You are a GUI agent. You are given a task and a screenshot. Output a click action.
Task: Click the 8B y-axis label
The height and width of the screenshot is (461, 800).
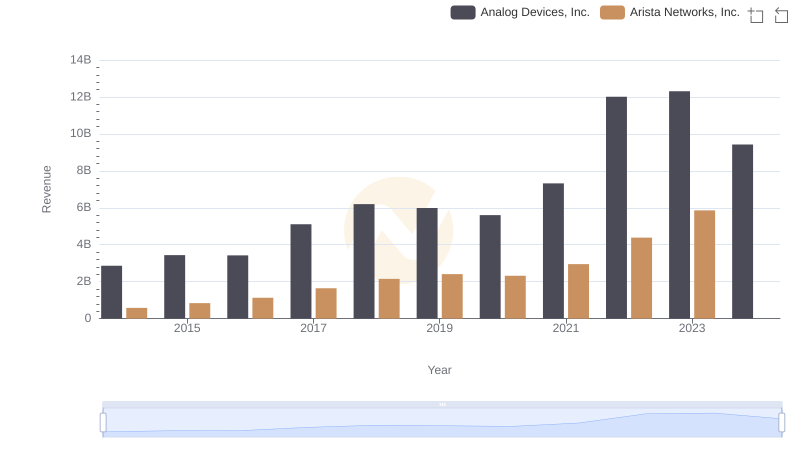pos(84,170)
